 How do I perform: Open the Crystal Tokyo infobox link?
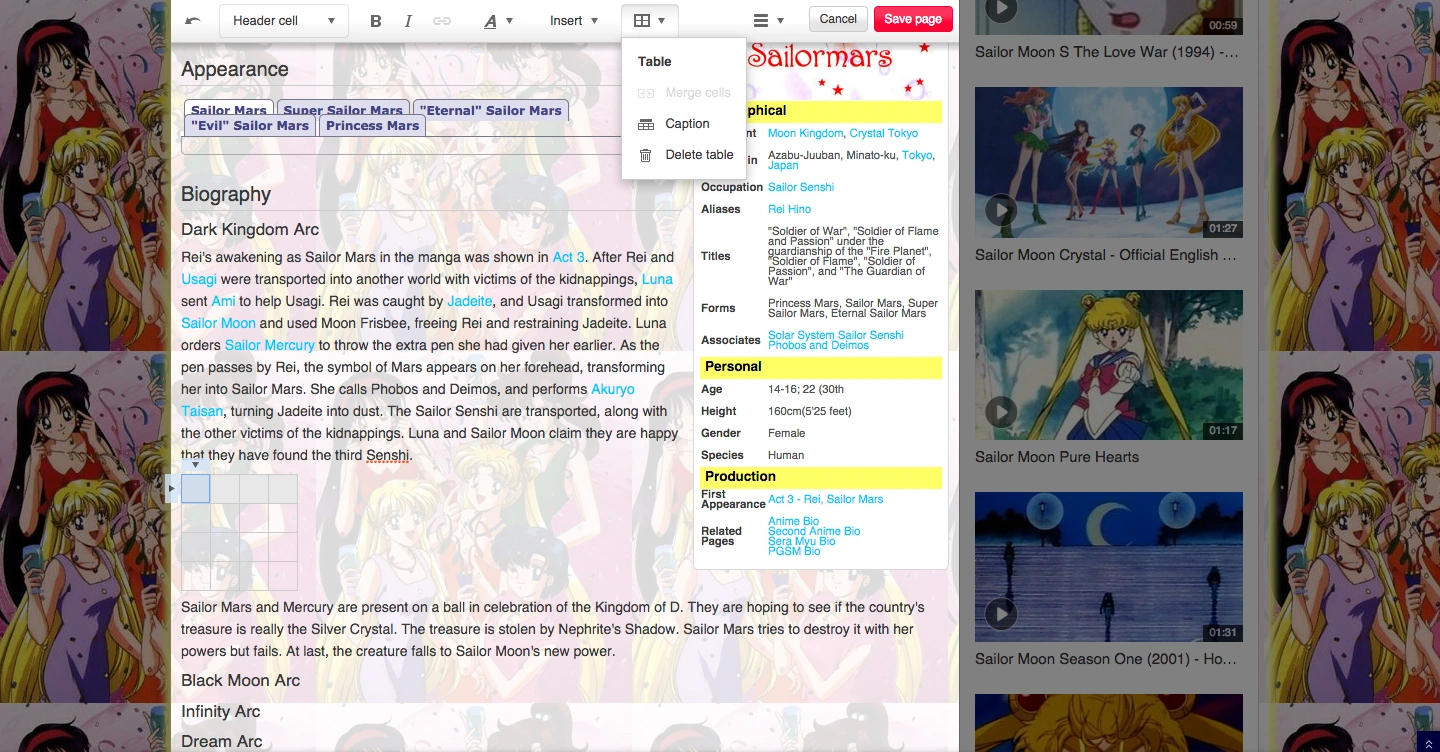(x=884, y=133)
